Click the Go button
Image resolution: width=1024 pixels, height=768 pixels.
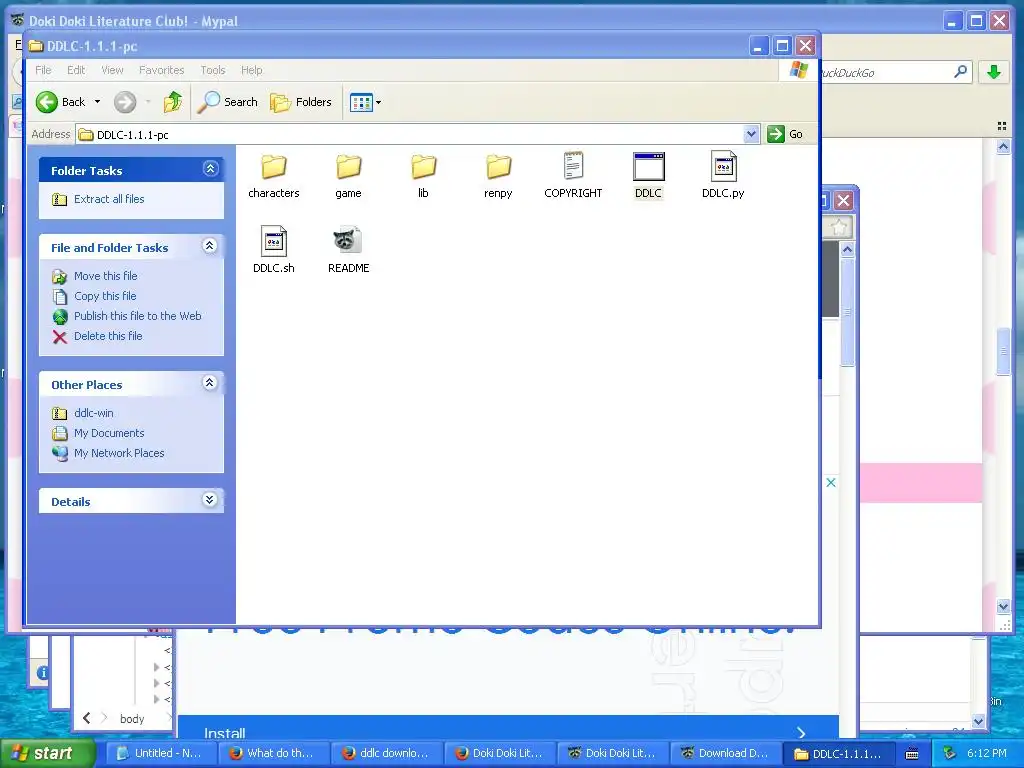tap(785, 134)
